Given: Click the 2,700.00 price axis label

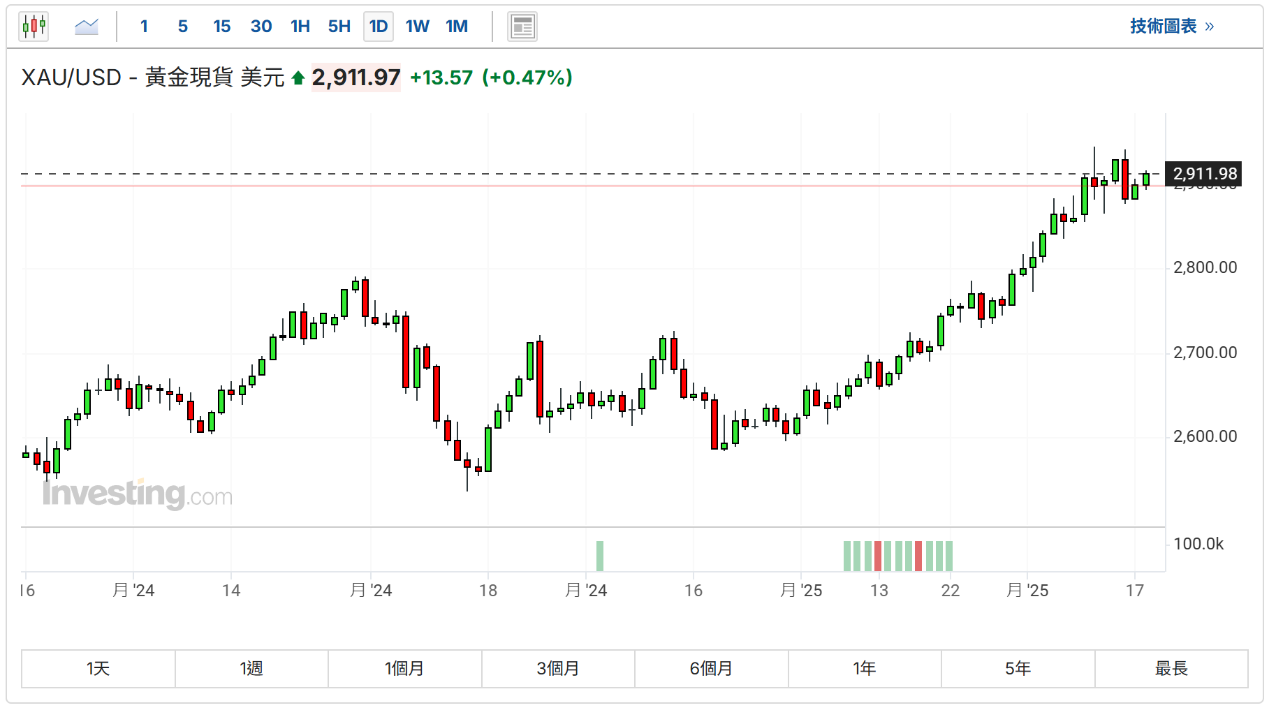Looking at the screenshot, I should click(x=1205, y=352).
